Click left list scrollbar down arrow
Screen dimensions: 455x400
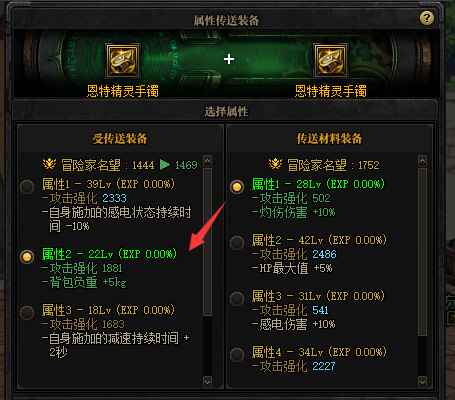(207, 380)
